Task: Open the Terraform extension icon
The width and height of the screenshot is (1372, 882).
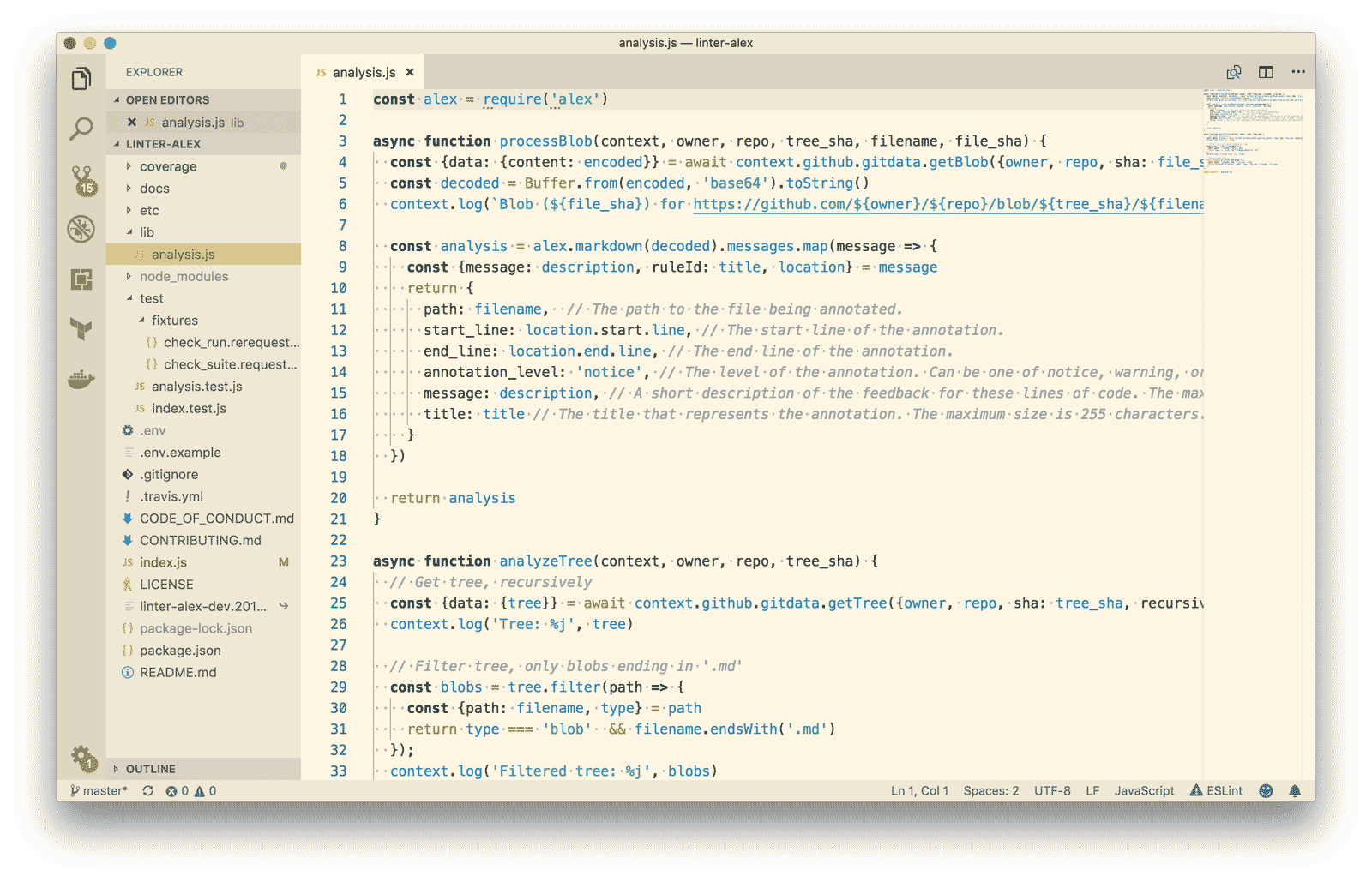Action: coord(81,328)
